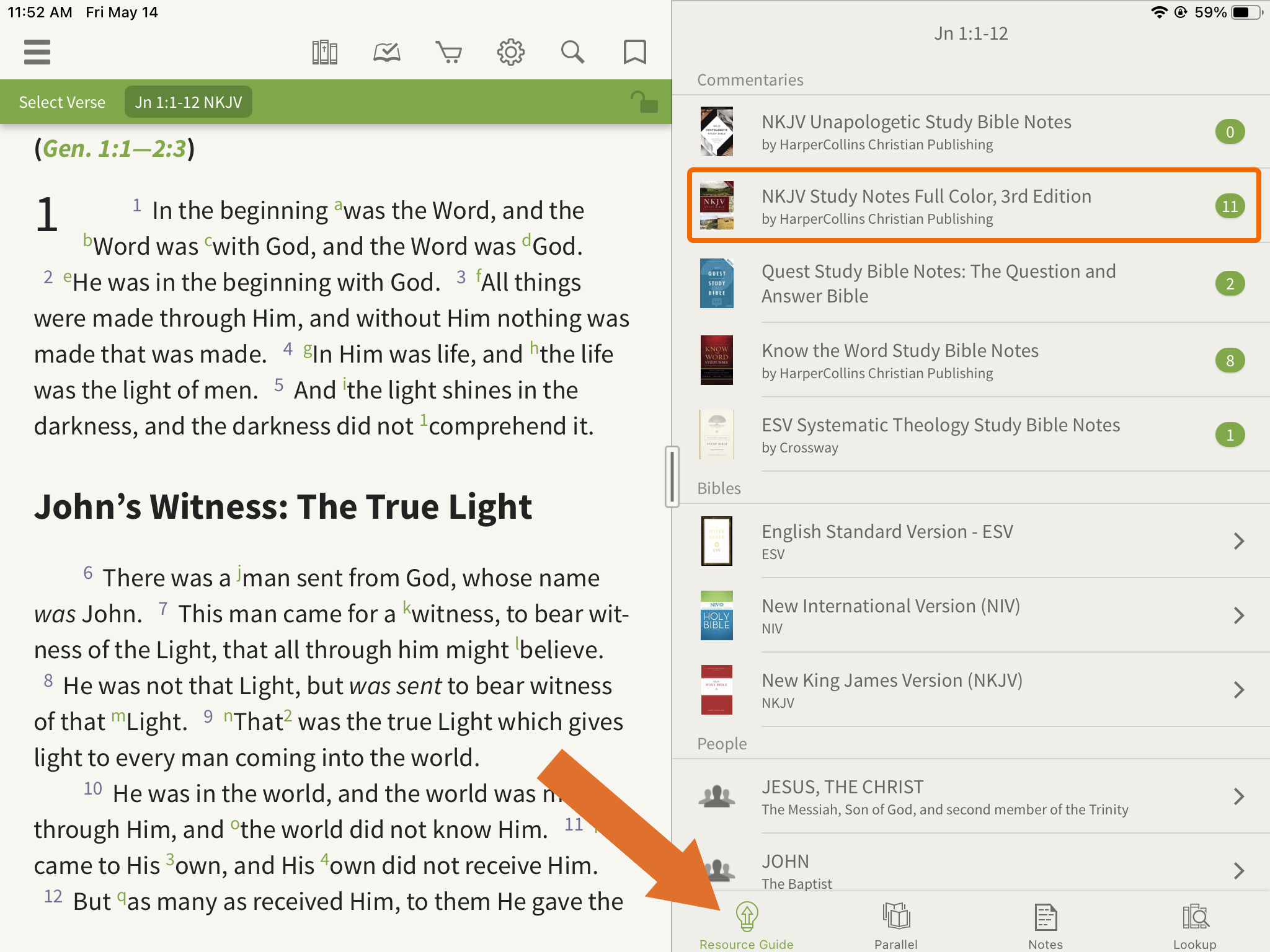Switch to the Lookup tab
This screenshot has height=952, width=1270.
pyautogui.click(x=1195, y=925)
